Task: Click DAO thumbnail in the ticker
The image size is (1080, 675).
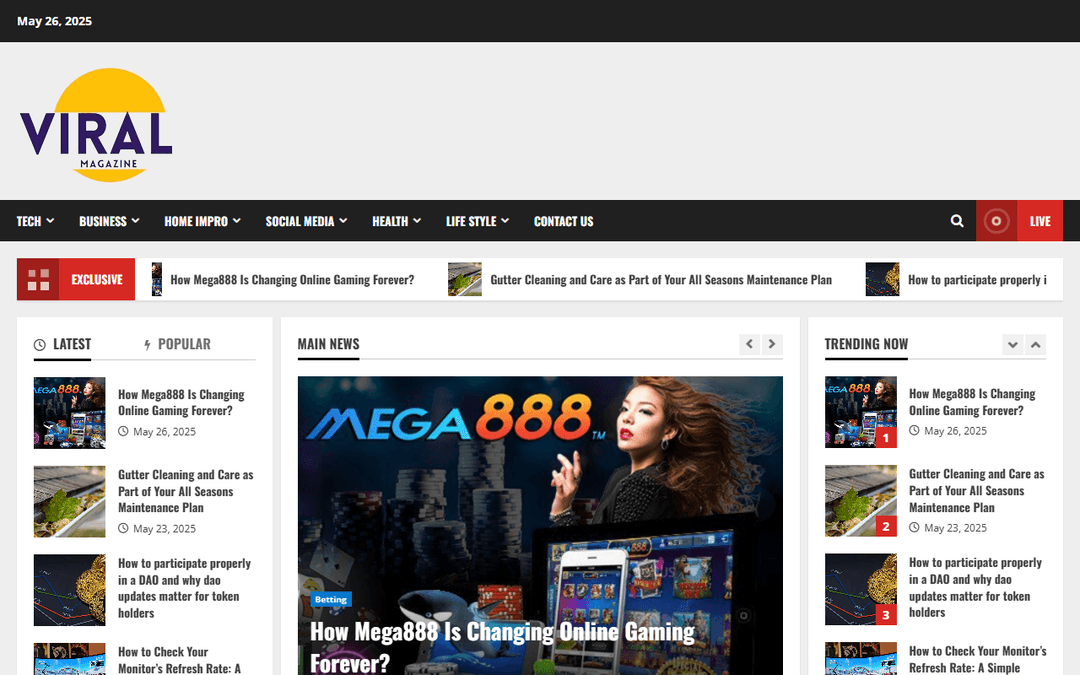Action: point(882,280)
